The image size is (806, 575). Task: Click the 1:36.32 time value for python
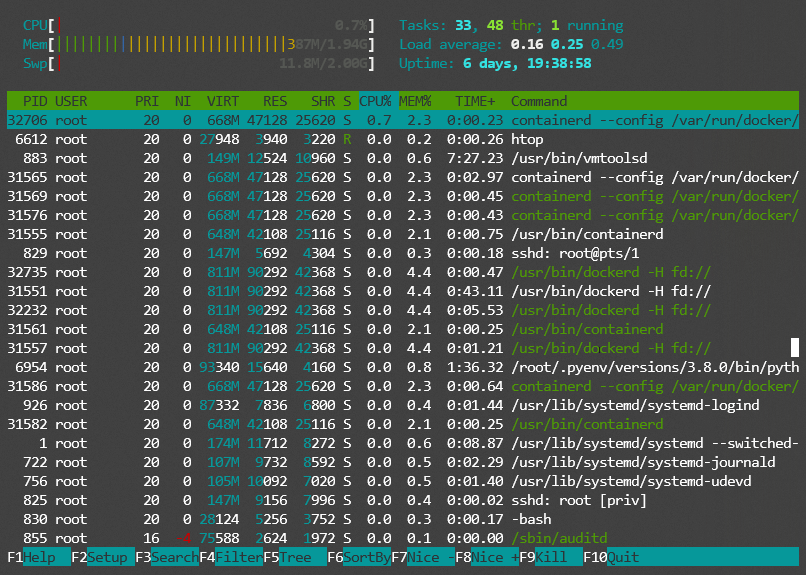tap(475, 367)
